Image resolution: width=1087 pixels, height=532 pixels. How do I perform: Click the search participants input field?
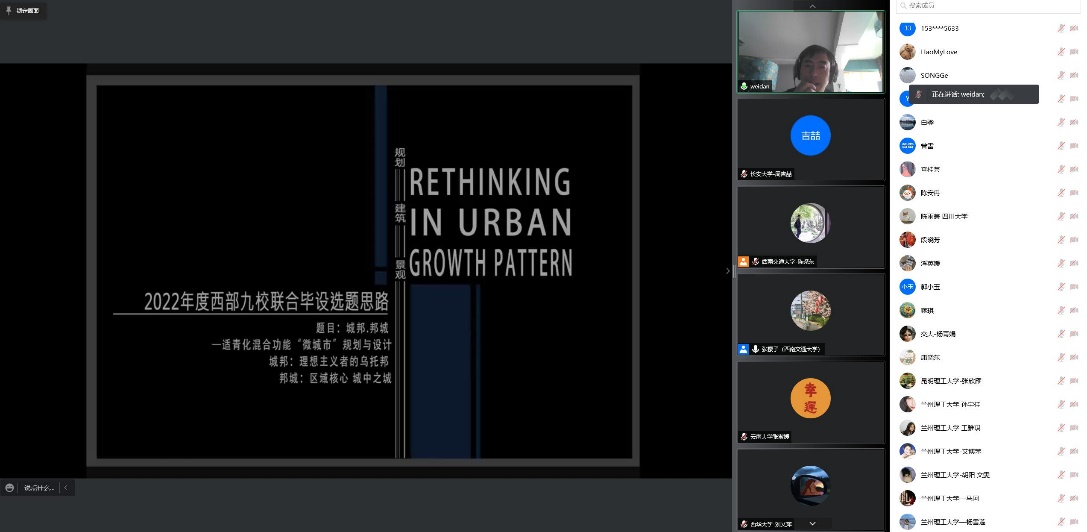[x=990, y=6]
